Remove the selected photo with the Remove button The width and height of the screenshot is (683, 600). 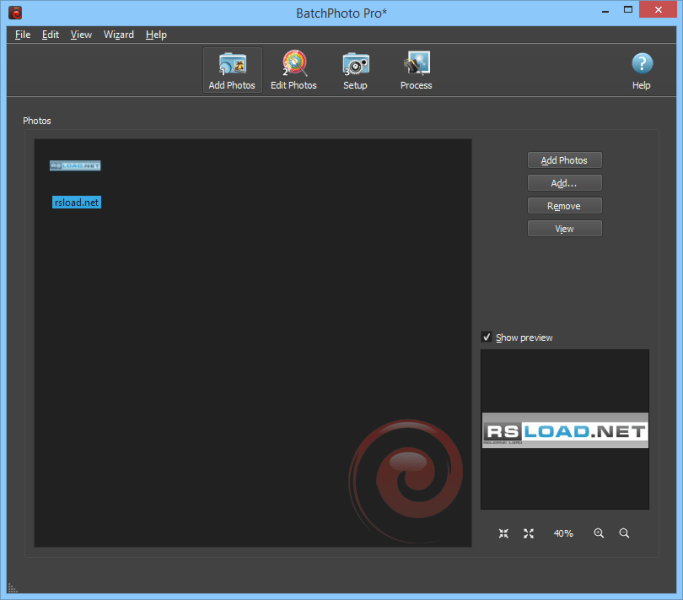coord(565,206)
